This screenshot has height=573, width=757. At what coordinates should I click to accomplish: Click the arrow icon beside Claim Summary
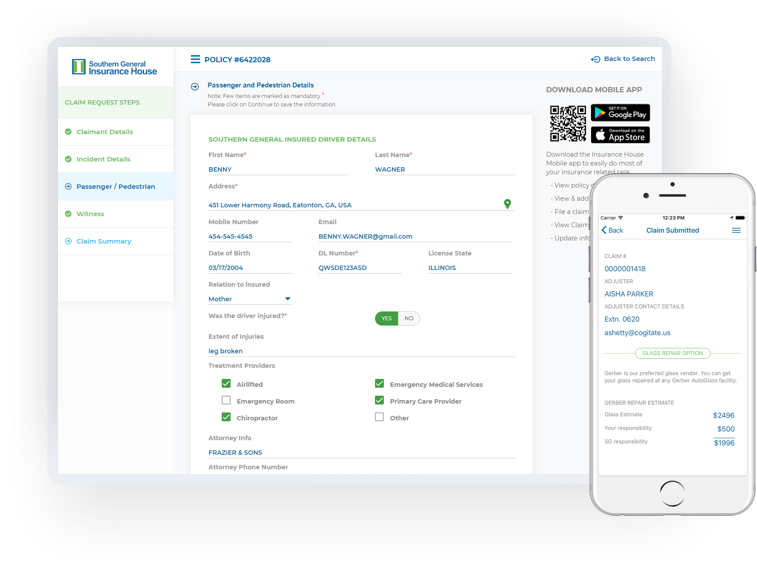coord(68,241)
